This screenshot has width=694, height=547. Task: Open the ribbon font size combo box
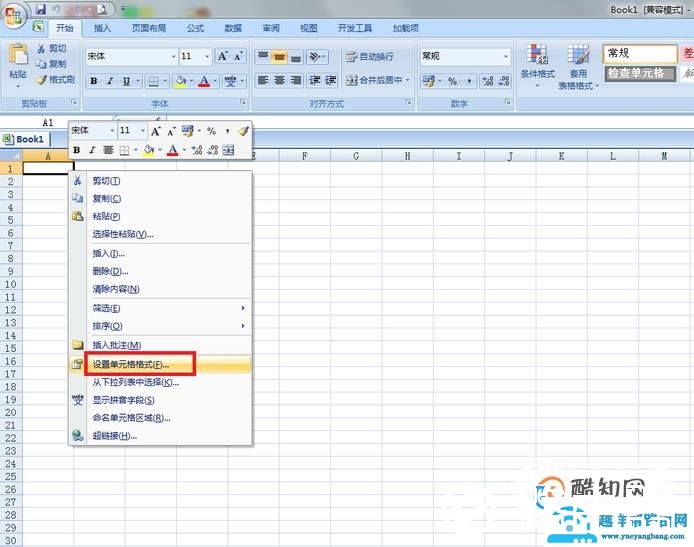pos(195,56)
